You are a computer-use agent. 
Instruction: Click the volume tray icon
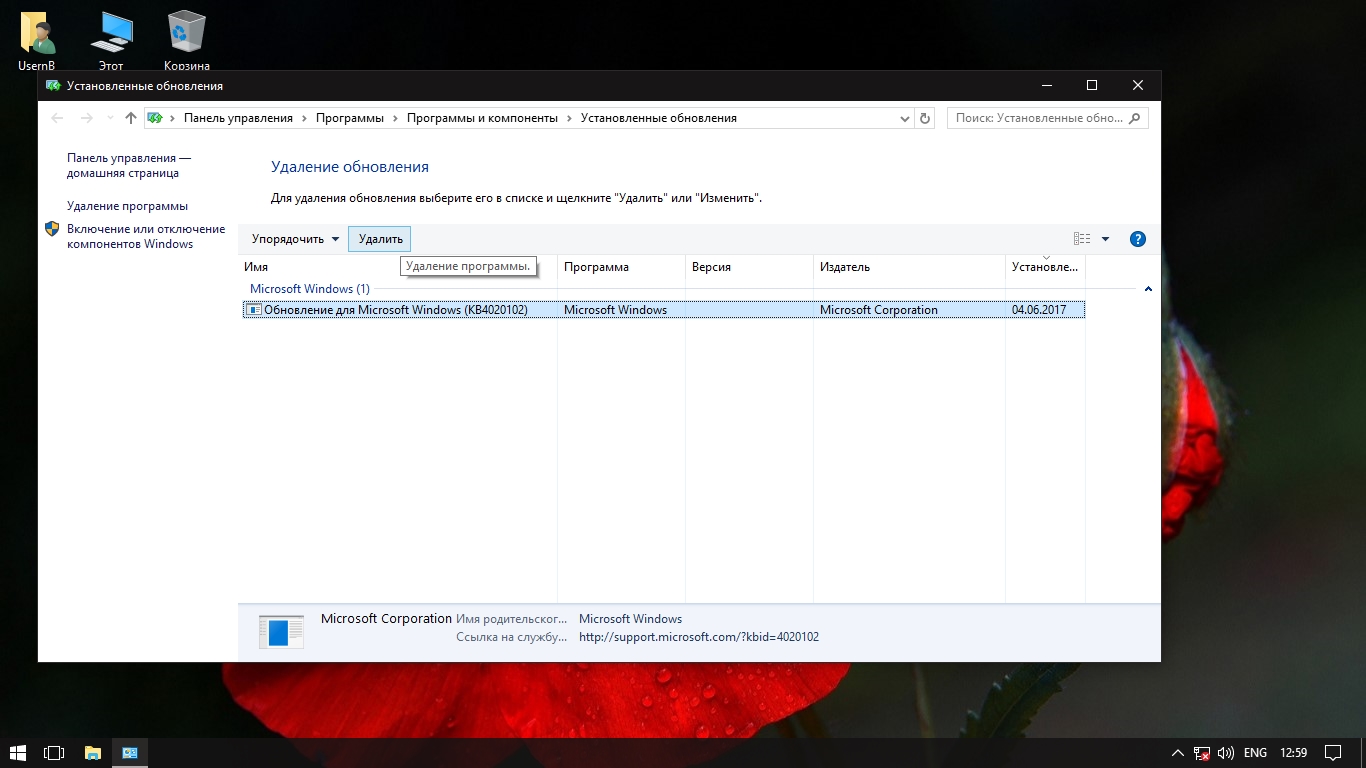[1226, 753]
